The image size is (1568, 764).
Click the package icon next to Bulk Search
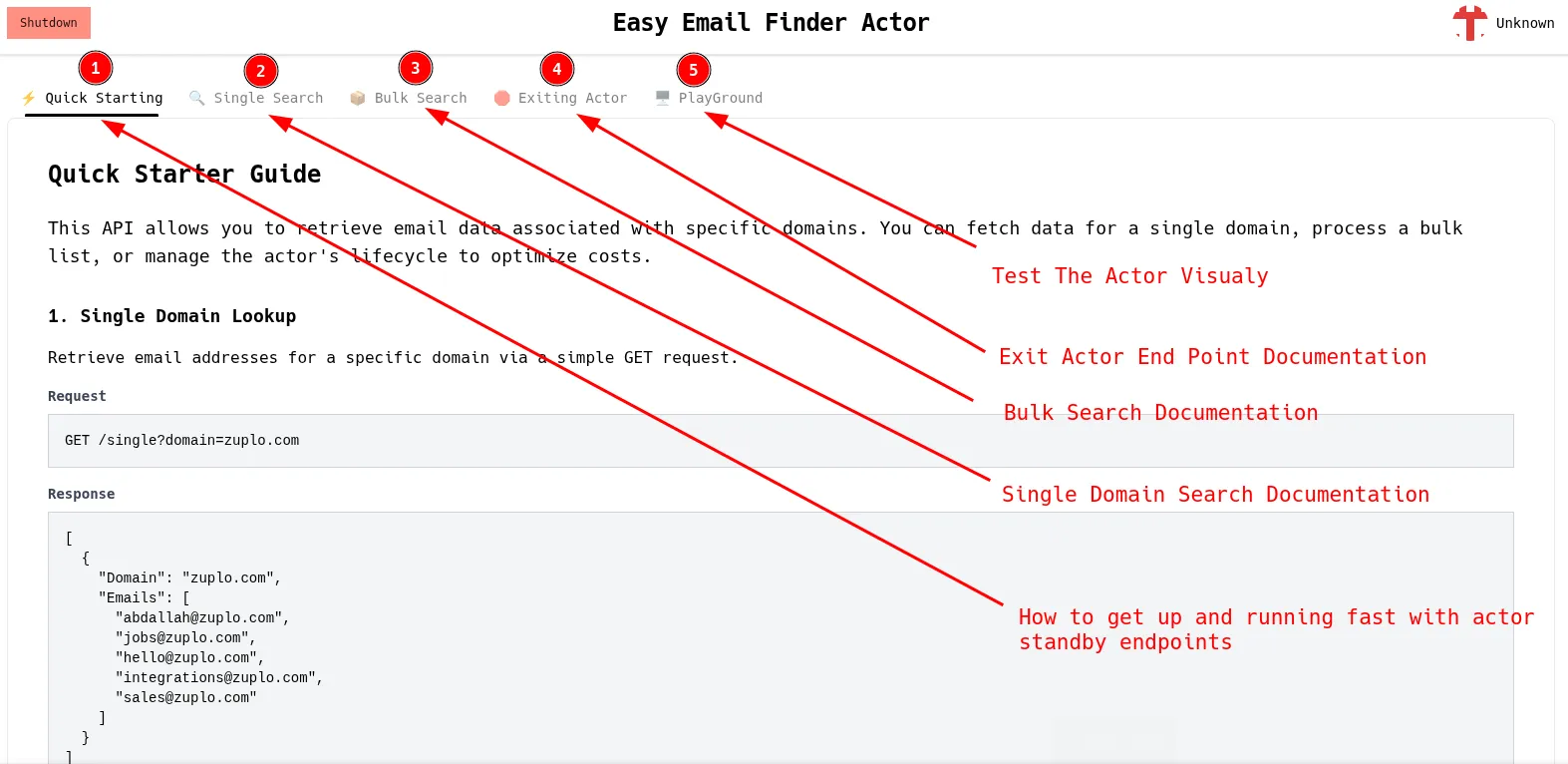coord(357,98)
